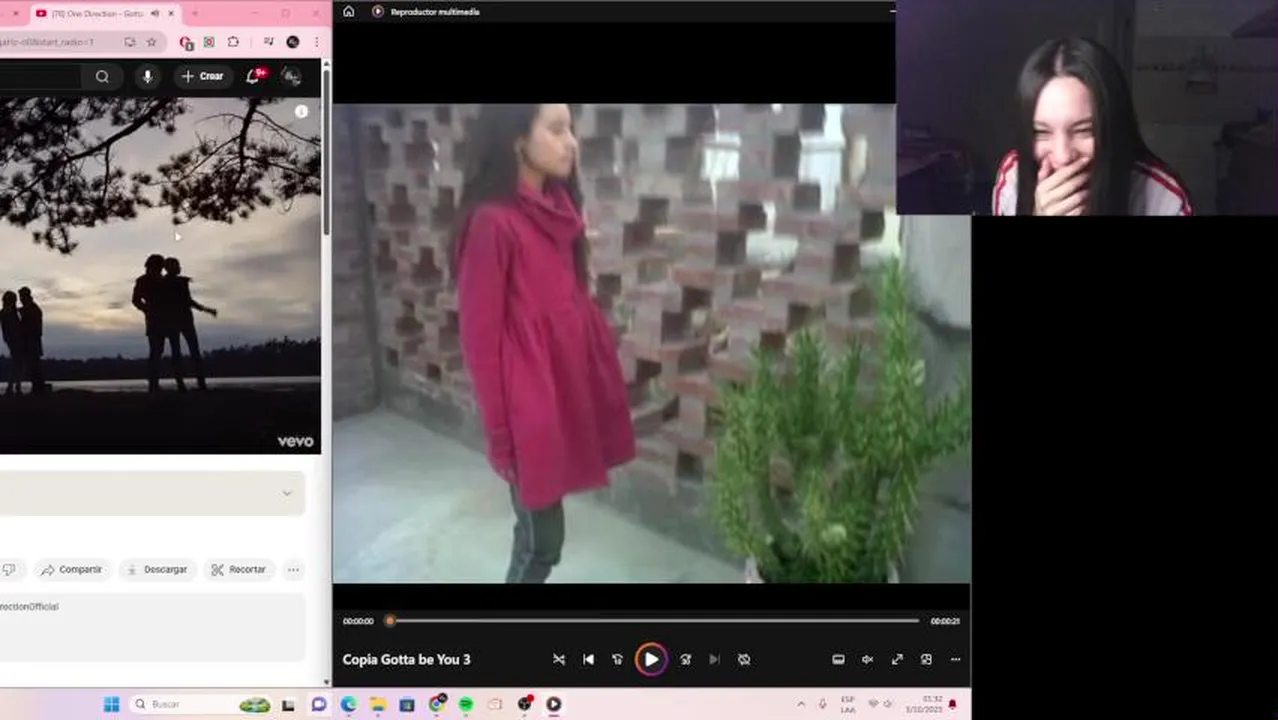This screenshot has width=1278, height=720.
Task: Skip forward thirty seconds in media player
Action: coord(685,659)
